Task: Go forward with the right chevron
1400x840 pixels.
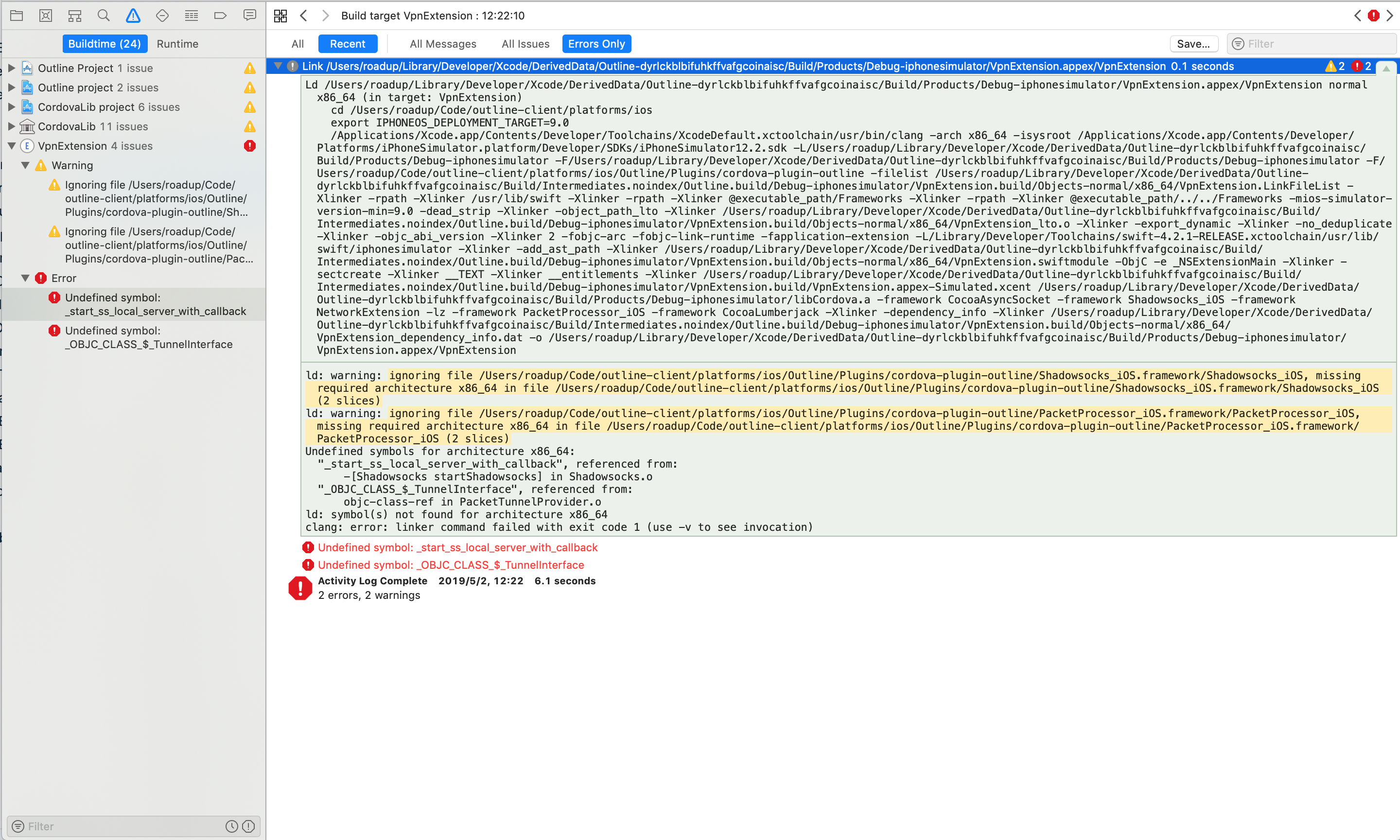Action: click(325, 16)
